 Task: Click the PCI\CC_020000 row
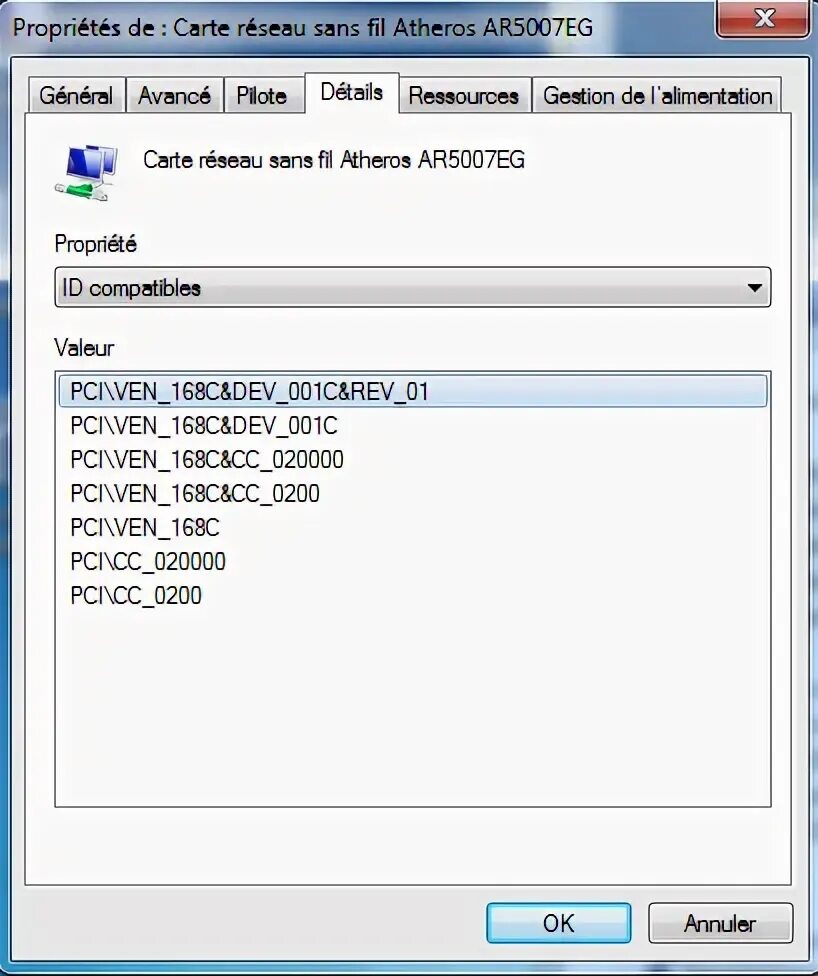(413, 561)
